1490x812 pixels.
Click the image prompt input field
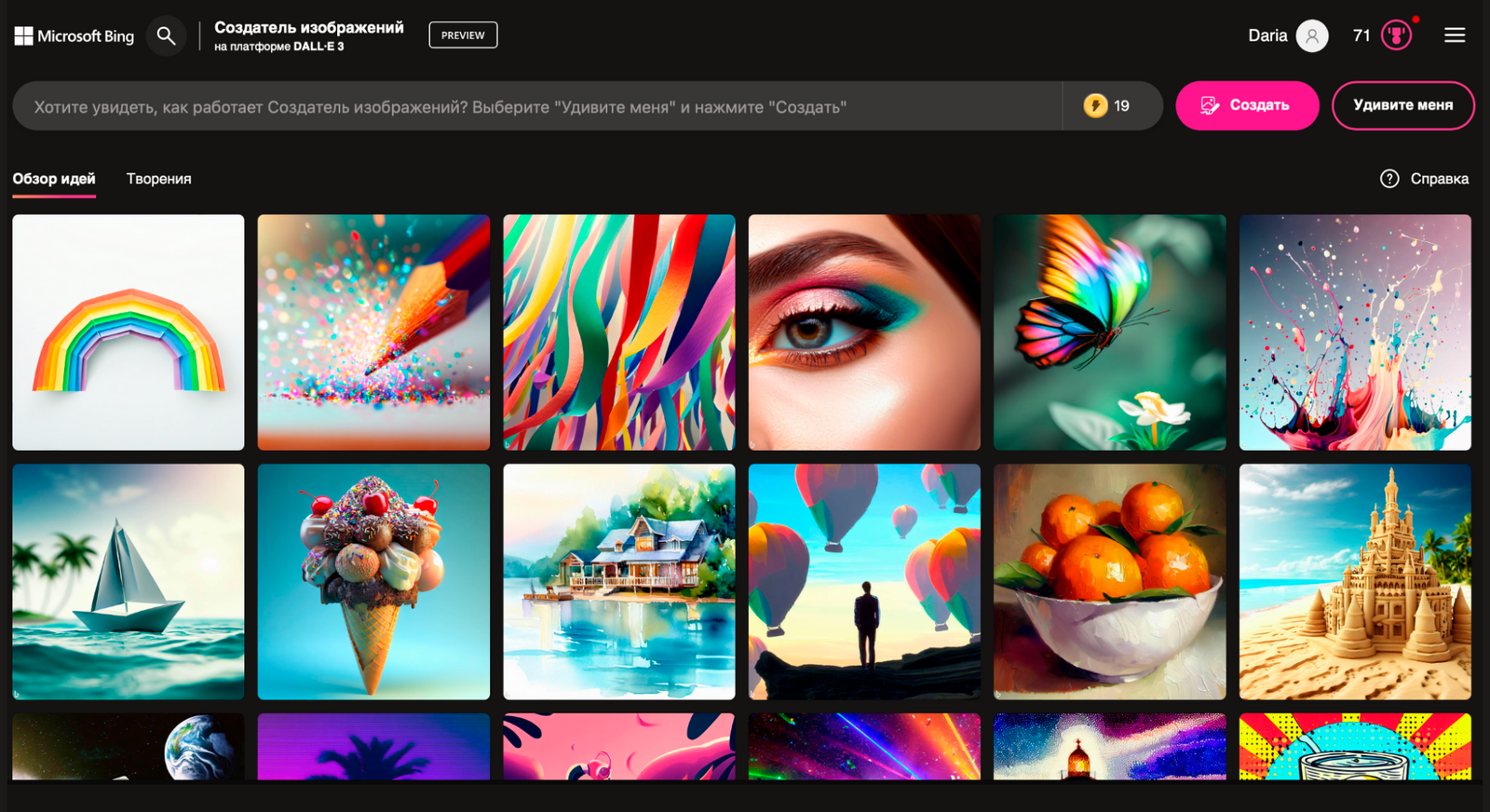(535, 106)
